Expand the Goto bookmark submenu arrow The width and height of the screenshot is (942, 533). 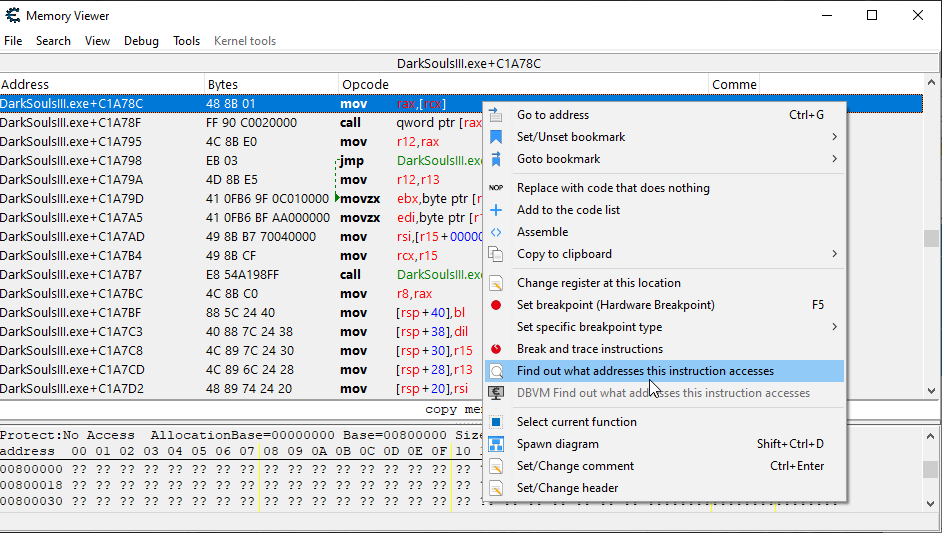point(834,159)
